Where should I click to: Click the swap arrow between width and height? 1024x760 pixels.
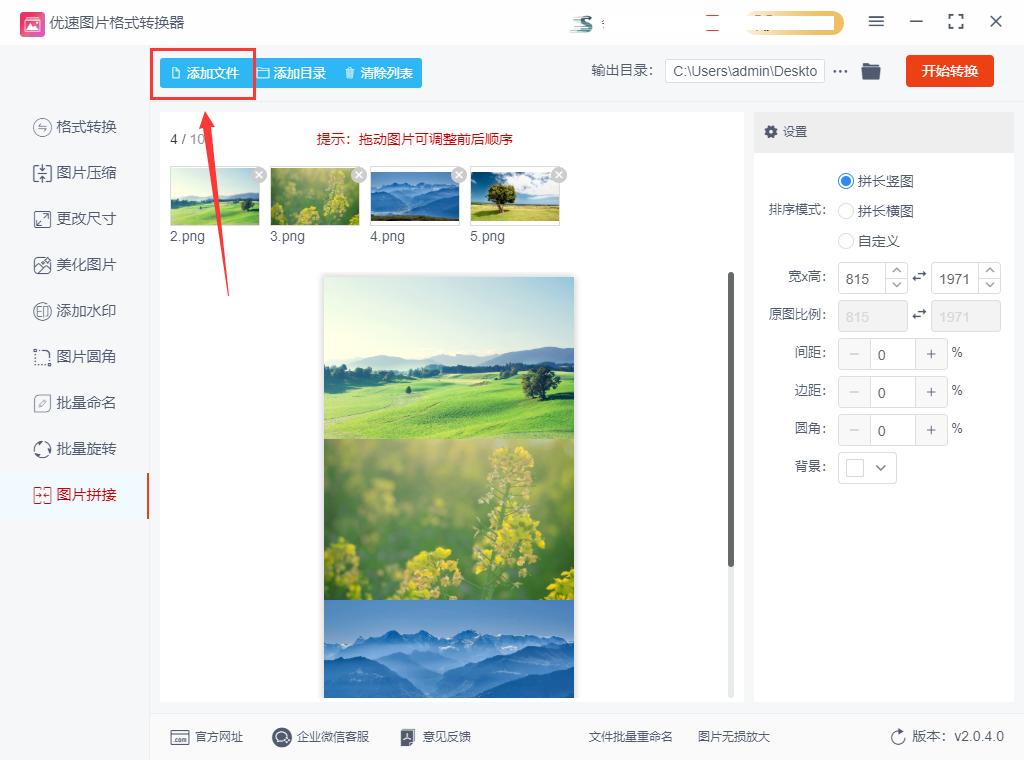point(919,277)
